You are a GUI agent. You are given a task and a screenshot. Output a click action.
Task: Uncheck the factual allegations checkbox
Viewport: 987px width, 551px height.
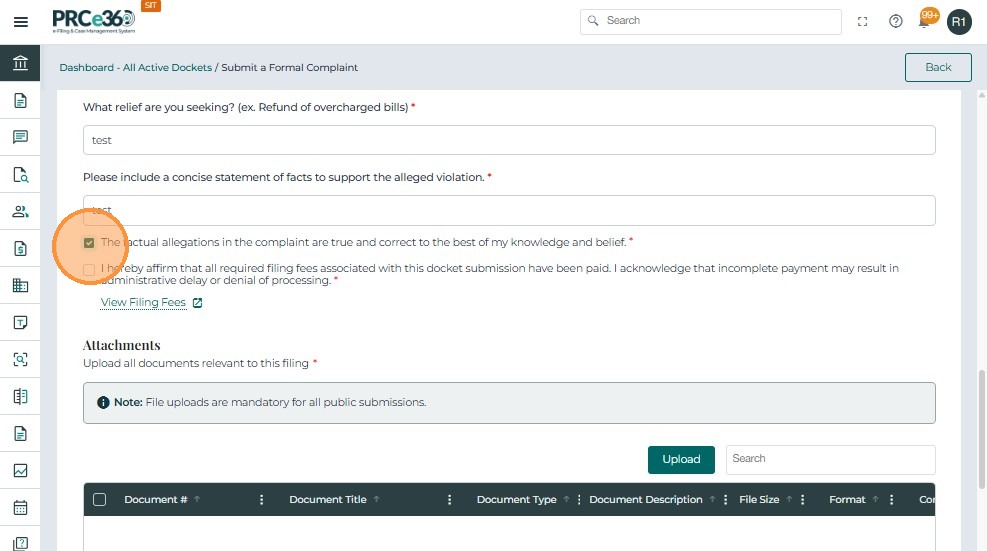(90, 243)
